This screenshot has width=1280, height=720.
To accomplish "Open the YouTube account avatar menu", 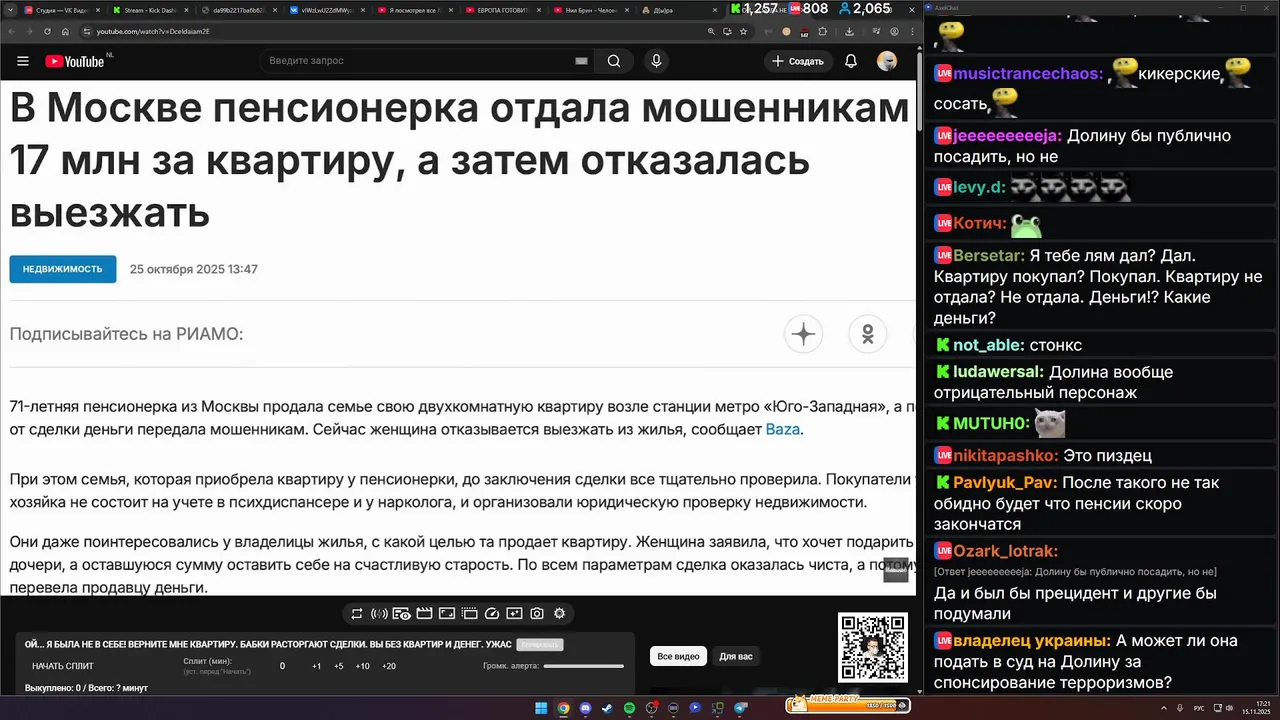I will tap(887, 61).
